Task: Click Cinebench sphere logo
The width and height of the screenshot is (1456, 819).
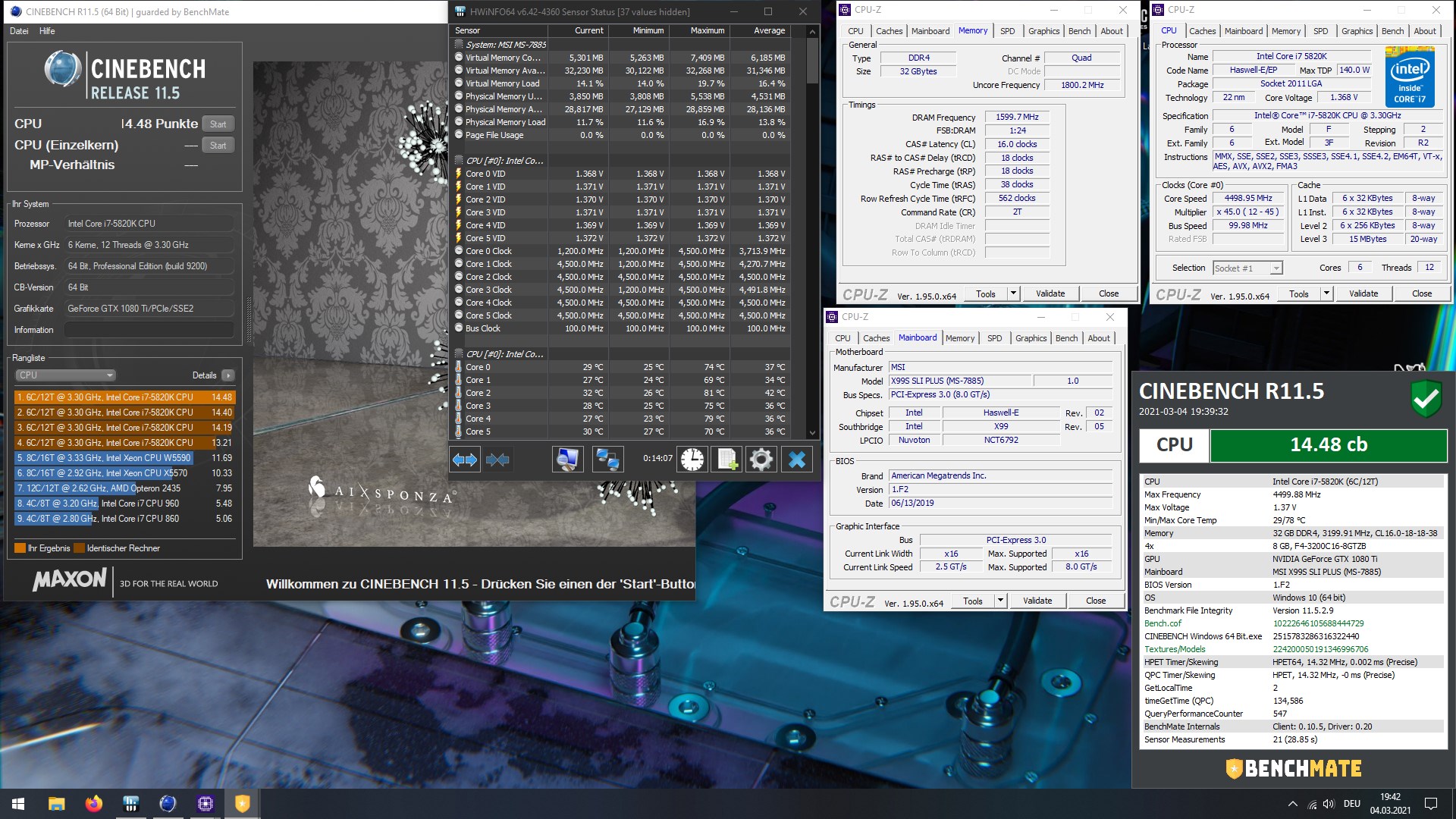Action: pos(62,68)
